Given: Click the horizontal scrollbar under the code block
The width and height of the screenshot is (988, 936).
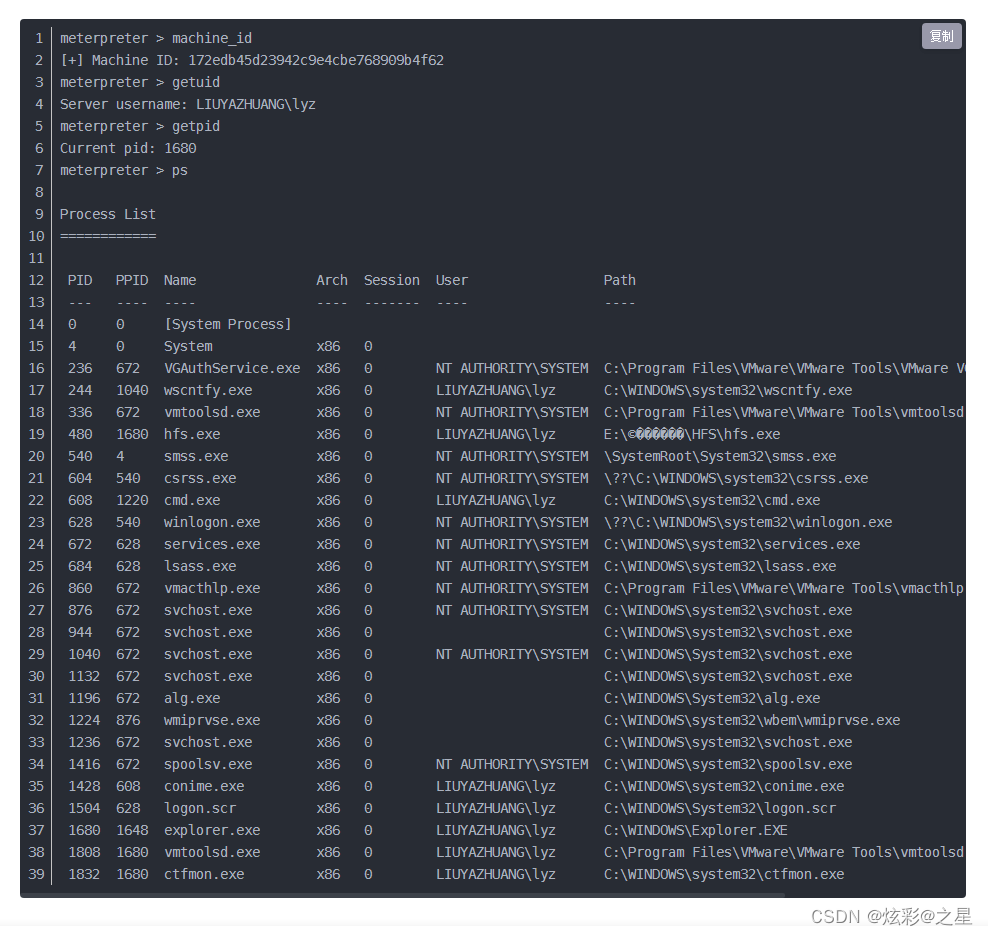Looking at the screenshot, I should (x=403, y=894).
